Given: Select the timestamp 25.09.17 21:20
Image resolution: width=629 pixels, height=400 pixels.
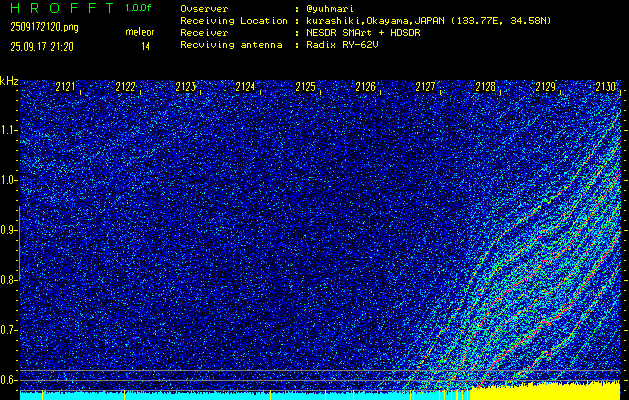Looking at the screenshot, I should coord(42,47).
